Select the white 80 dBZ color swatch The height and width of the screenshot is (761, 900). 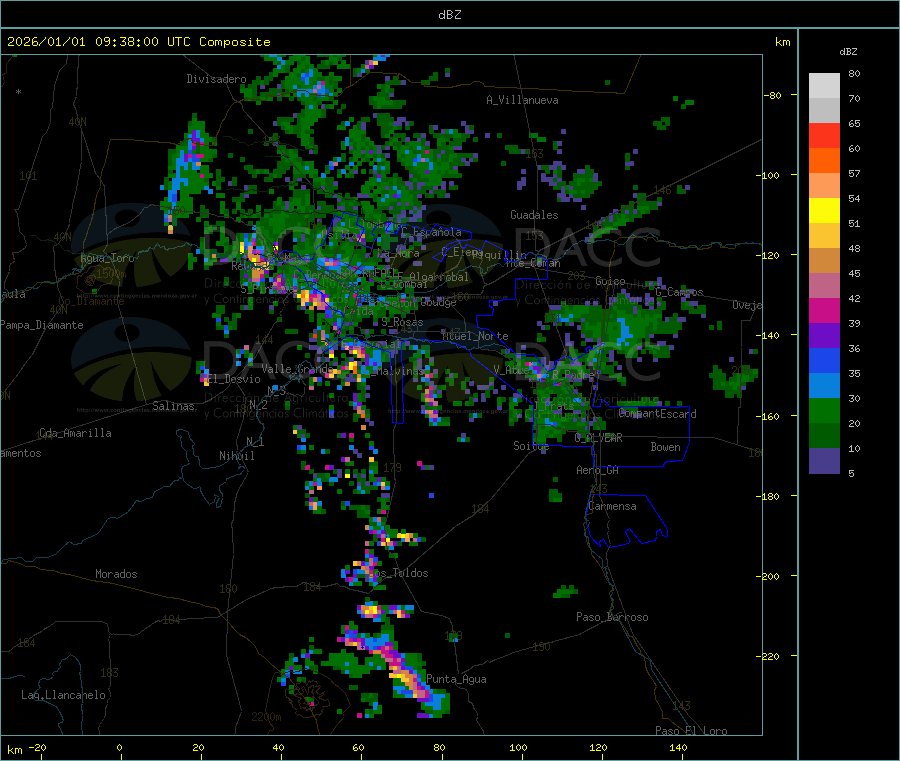point(824,86)
